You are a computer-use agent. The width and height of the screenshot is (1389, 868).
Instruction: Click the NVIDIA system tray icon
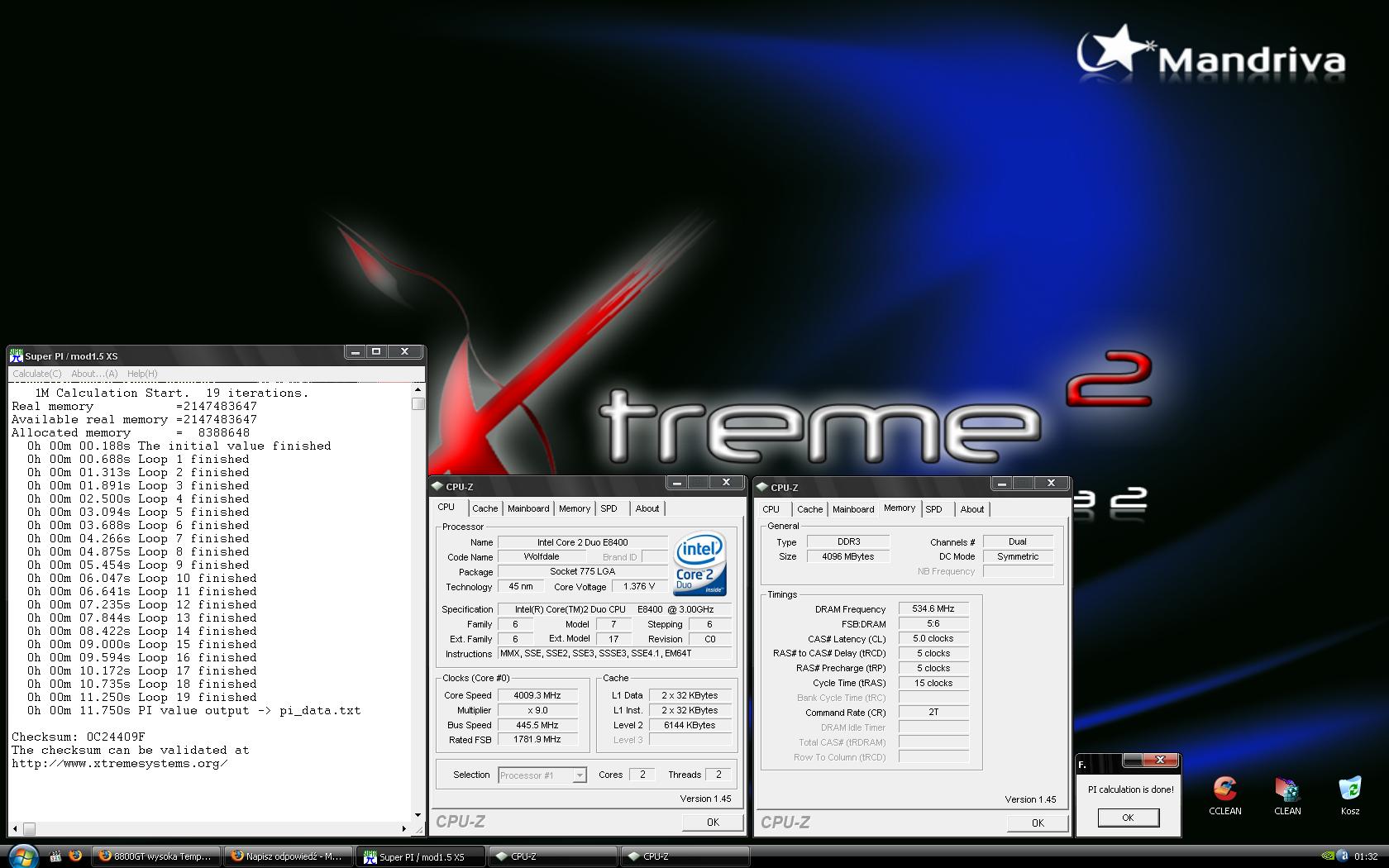point(1328,856)
